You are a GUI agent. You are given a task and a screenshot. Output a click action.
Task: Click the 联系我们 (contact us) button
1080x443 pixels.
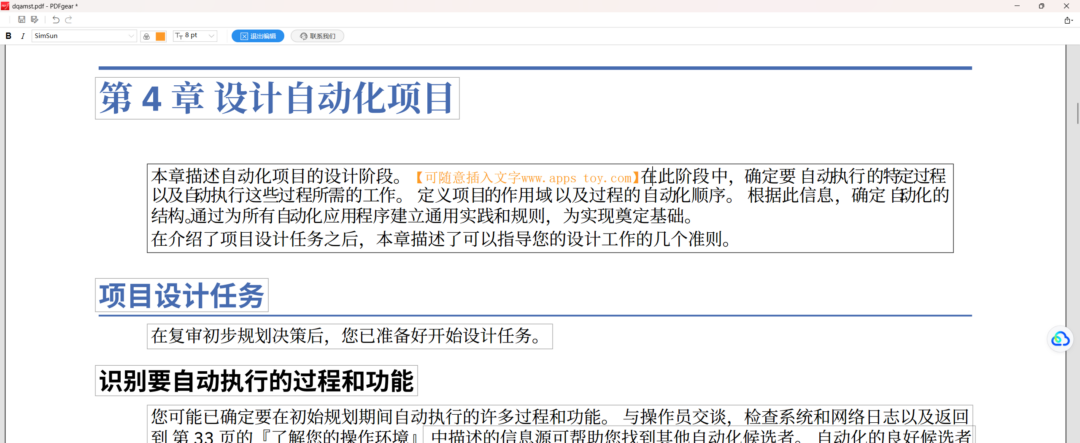[x=318, y=36]
